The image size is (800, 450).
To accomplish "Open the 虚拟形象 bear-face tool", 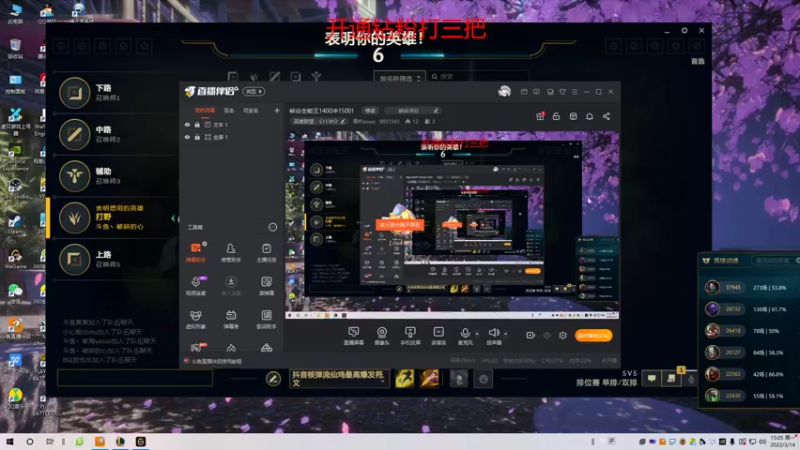I will tap(196, 319).
